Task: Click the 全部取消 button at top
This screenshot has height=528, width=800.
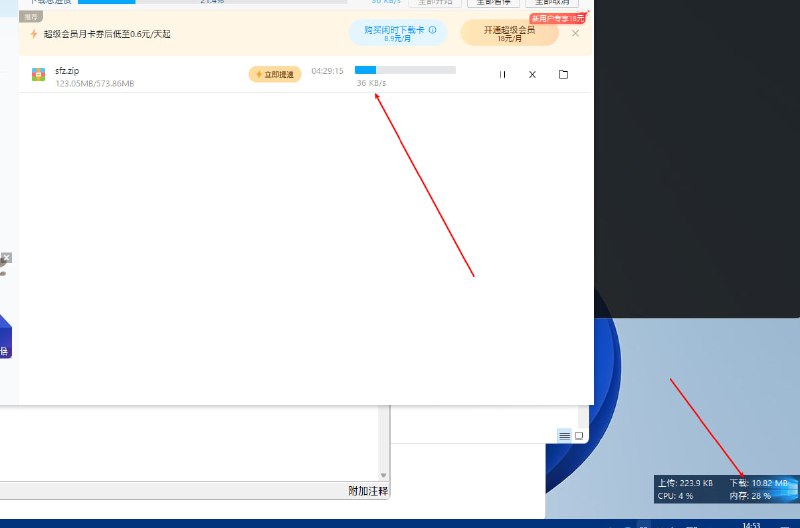Action: tap(552, 3)
